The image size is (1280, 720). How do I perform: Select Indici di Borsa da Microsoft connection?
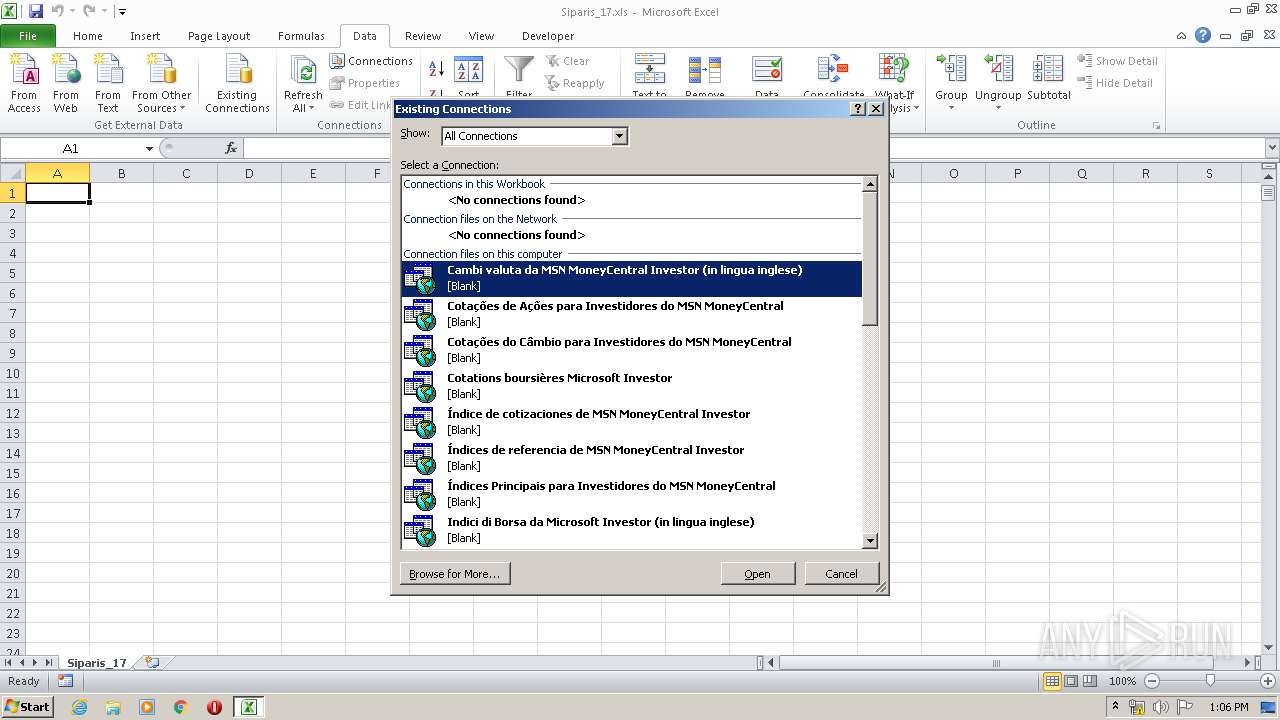point(631,530)
